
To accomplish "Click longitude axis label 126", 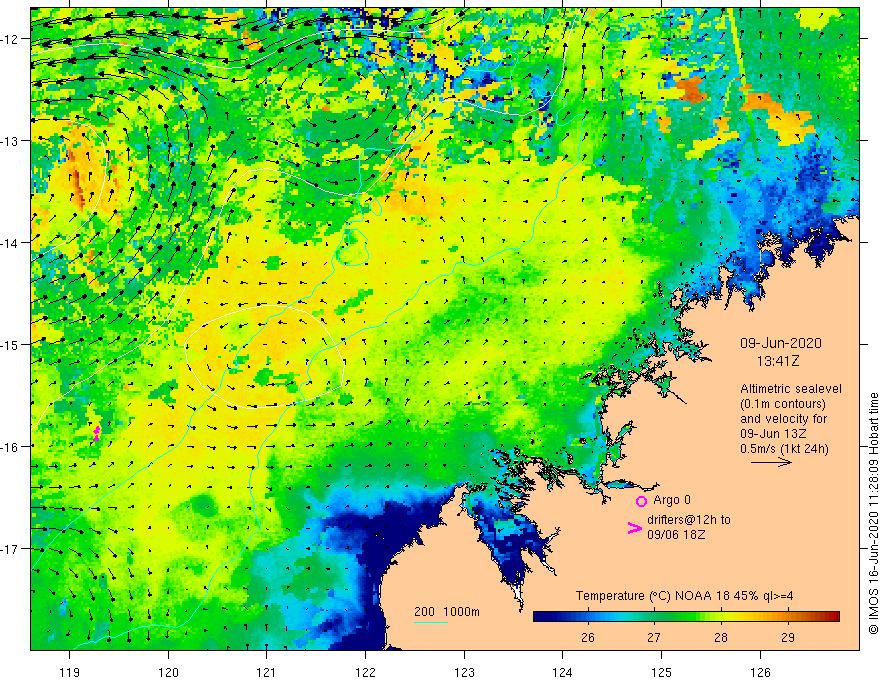I will [760, 672].
